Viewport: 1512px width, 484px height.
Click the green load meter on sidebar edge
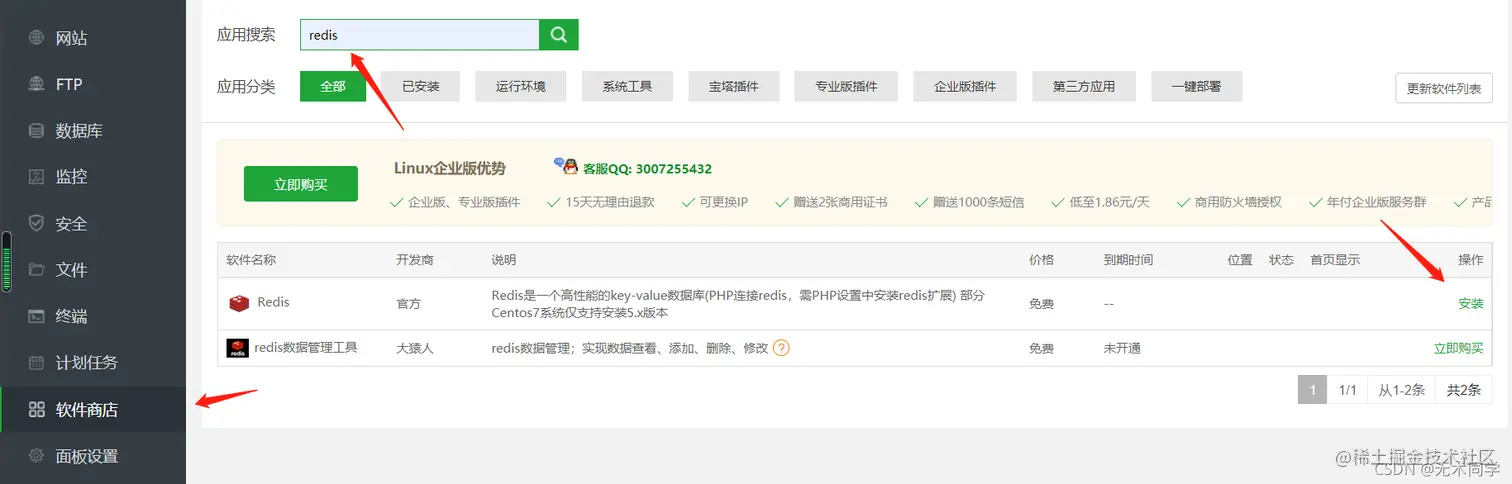[7, 262]
